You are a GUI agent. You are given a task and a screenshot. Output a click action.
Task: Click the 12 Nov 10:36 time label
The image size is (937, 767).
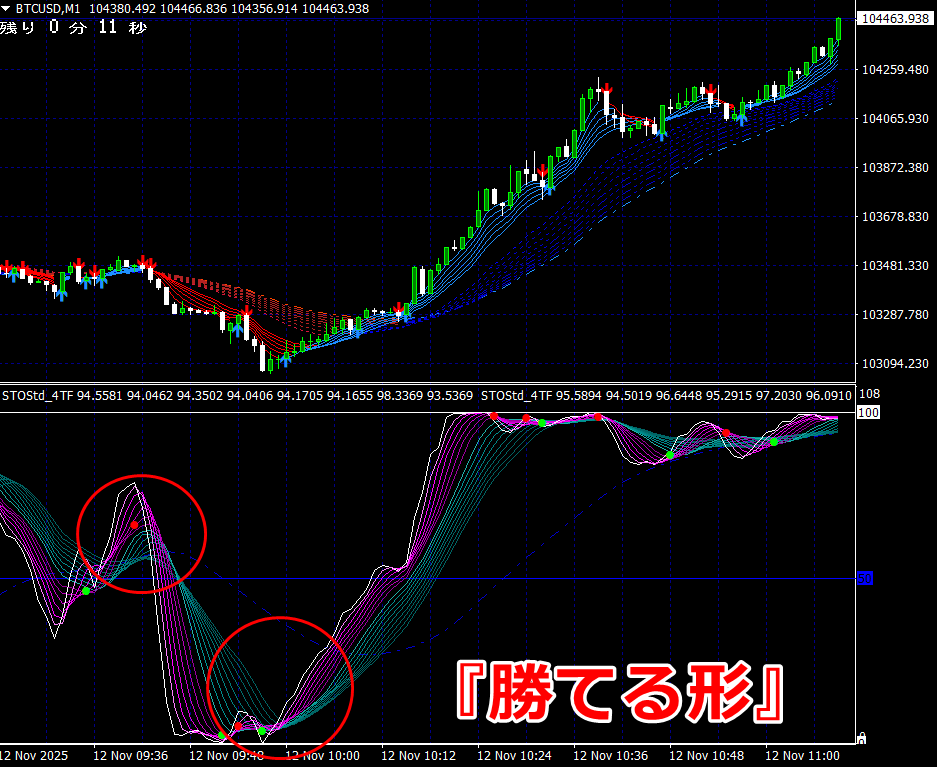click(611, 756)
